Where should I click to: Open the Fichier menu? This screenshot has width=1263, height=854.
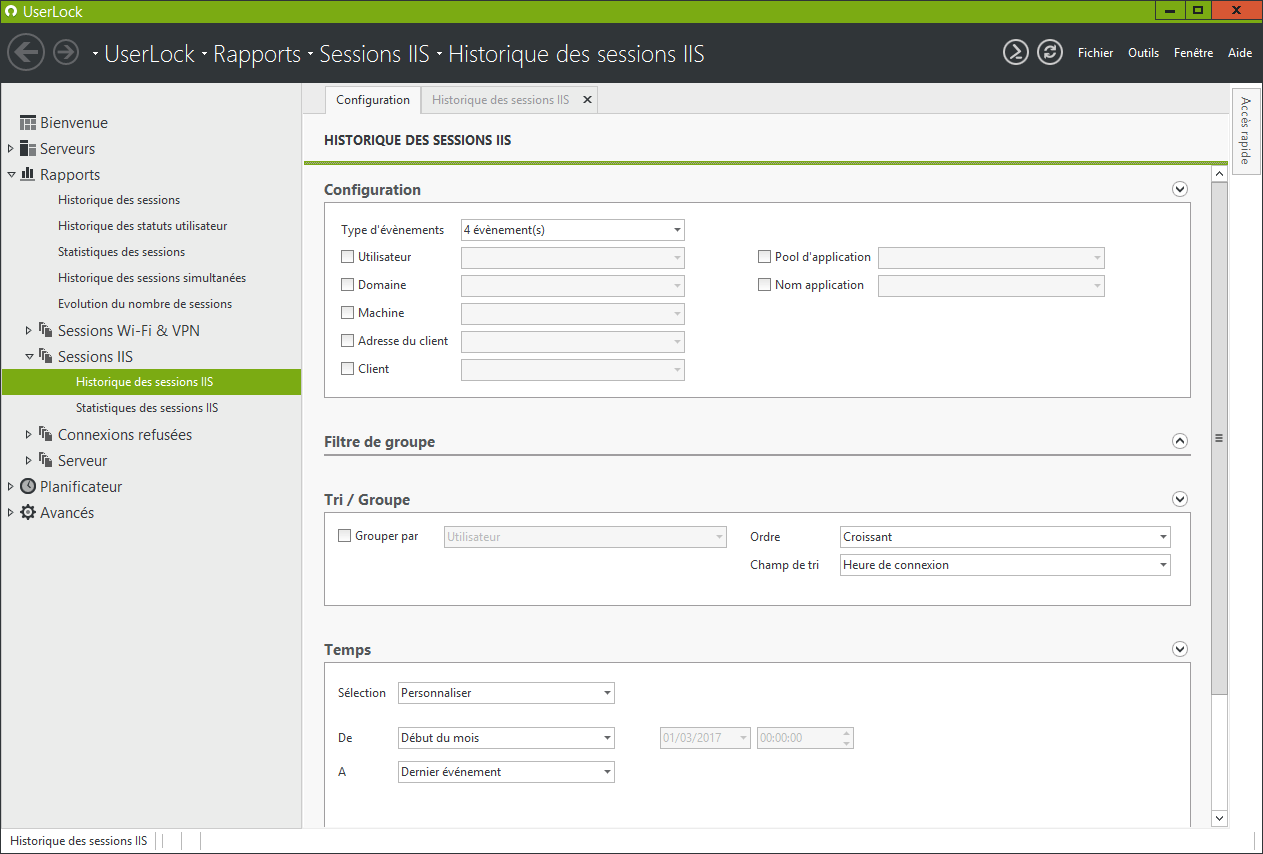pos(1095,53)
